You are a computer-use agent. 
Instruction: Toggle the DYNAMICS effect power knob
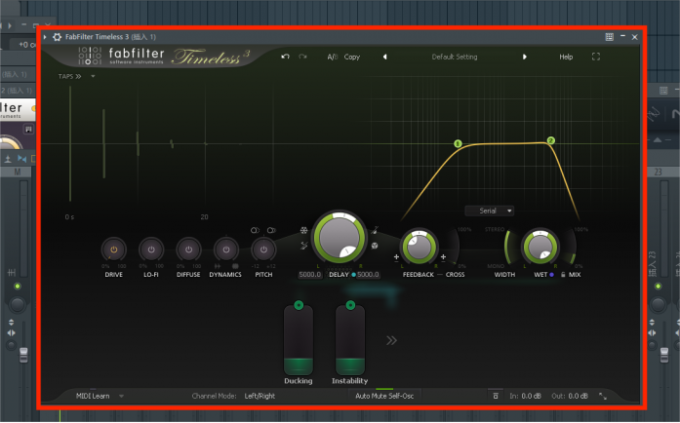(x=226, y=250)
